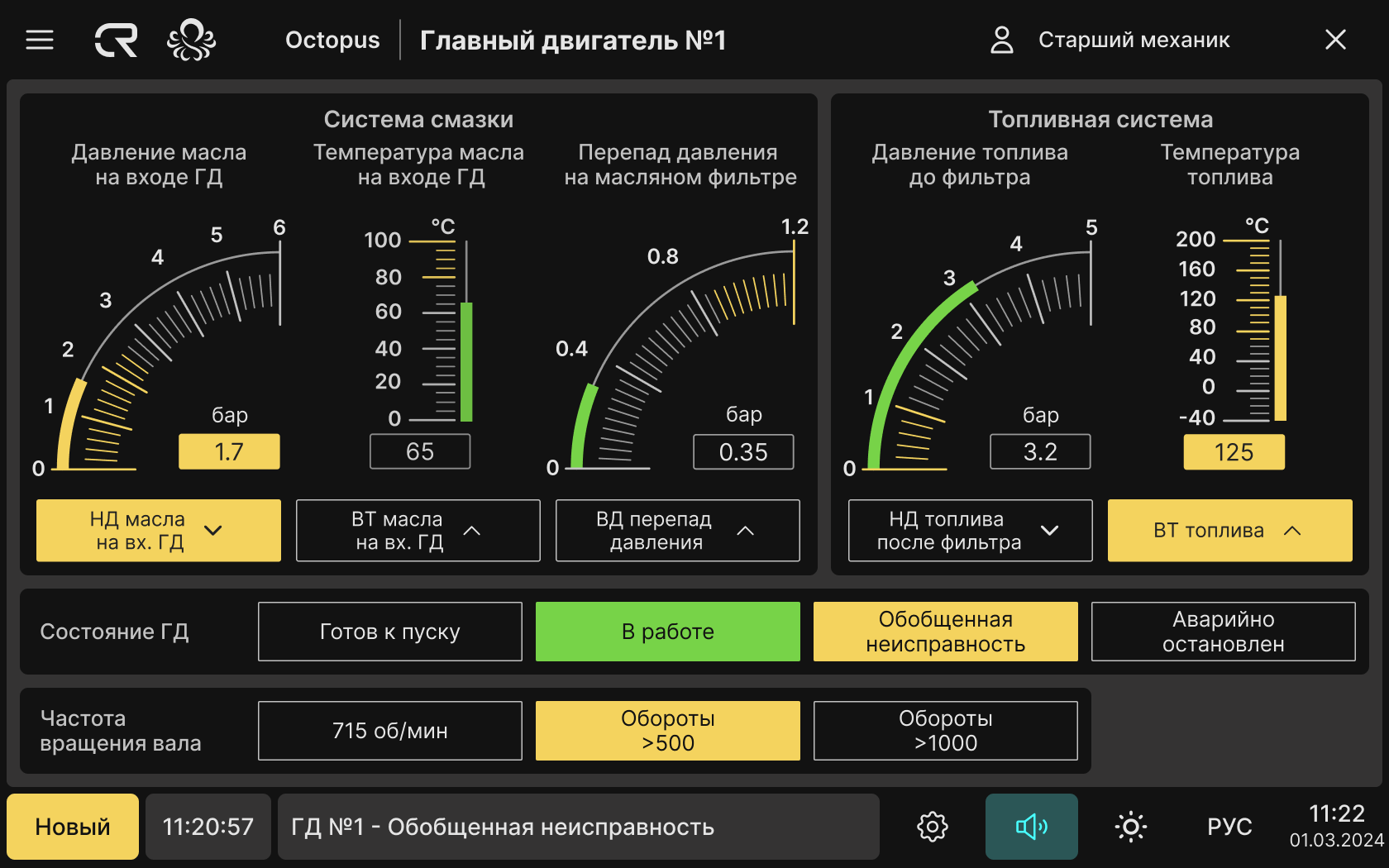Click the Обороты >500 indicator

668,731
